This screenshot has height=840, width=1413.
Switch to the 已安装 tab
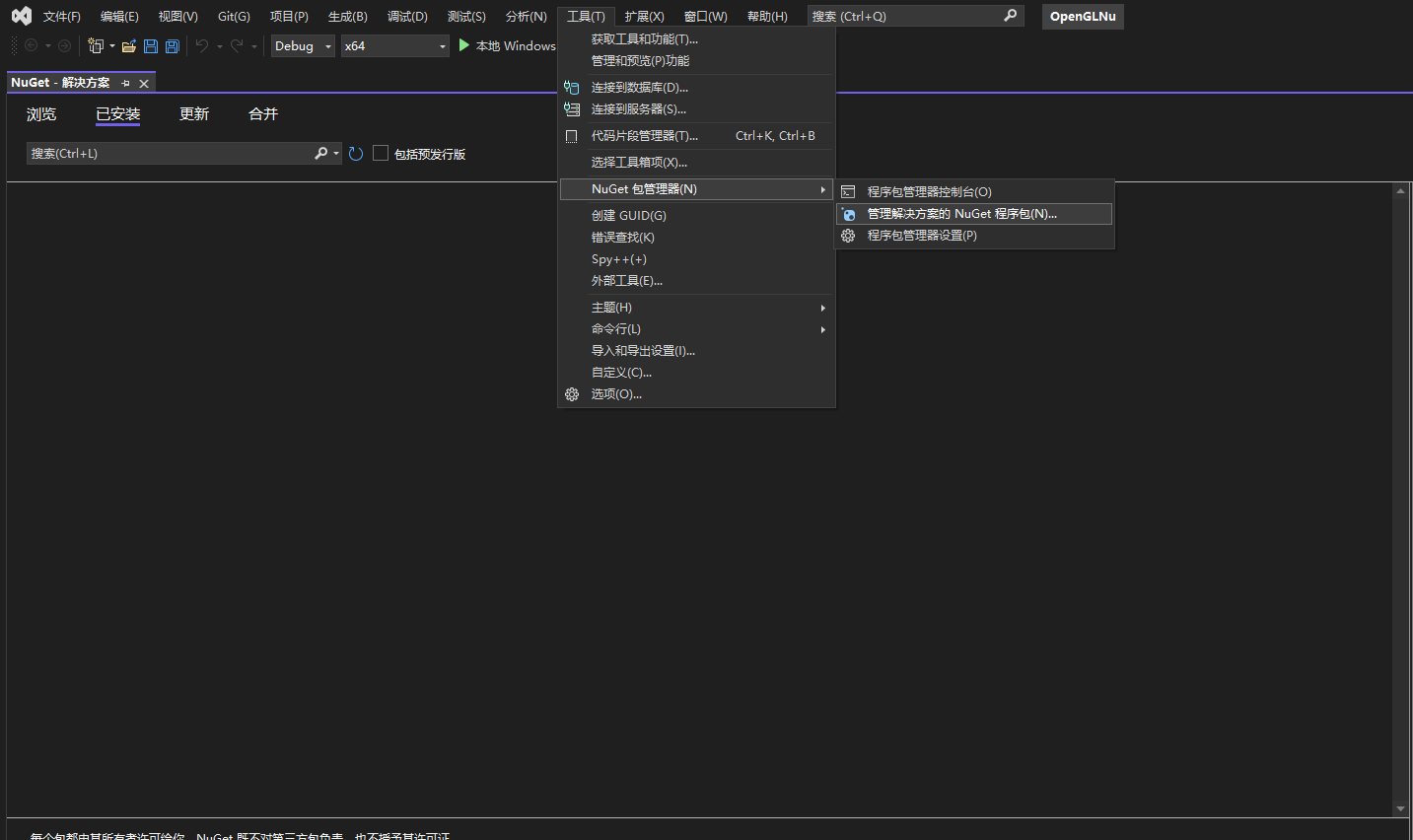(118, 114)
